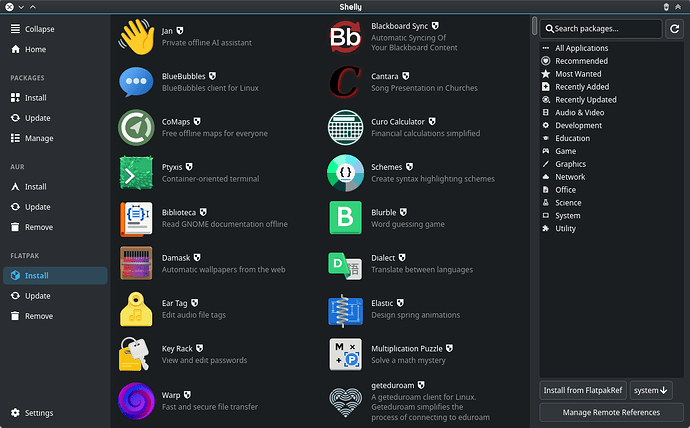
Task: Select the Curo Calculator icon
Action: 346,128
